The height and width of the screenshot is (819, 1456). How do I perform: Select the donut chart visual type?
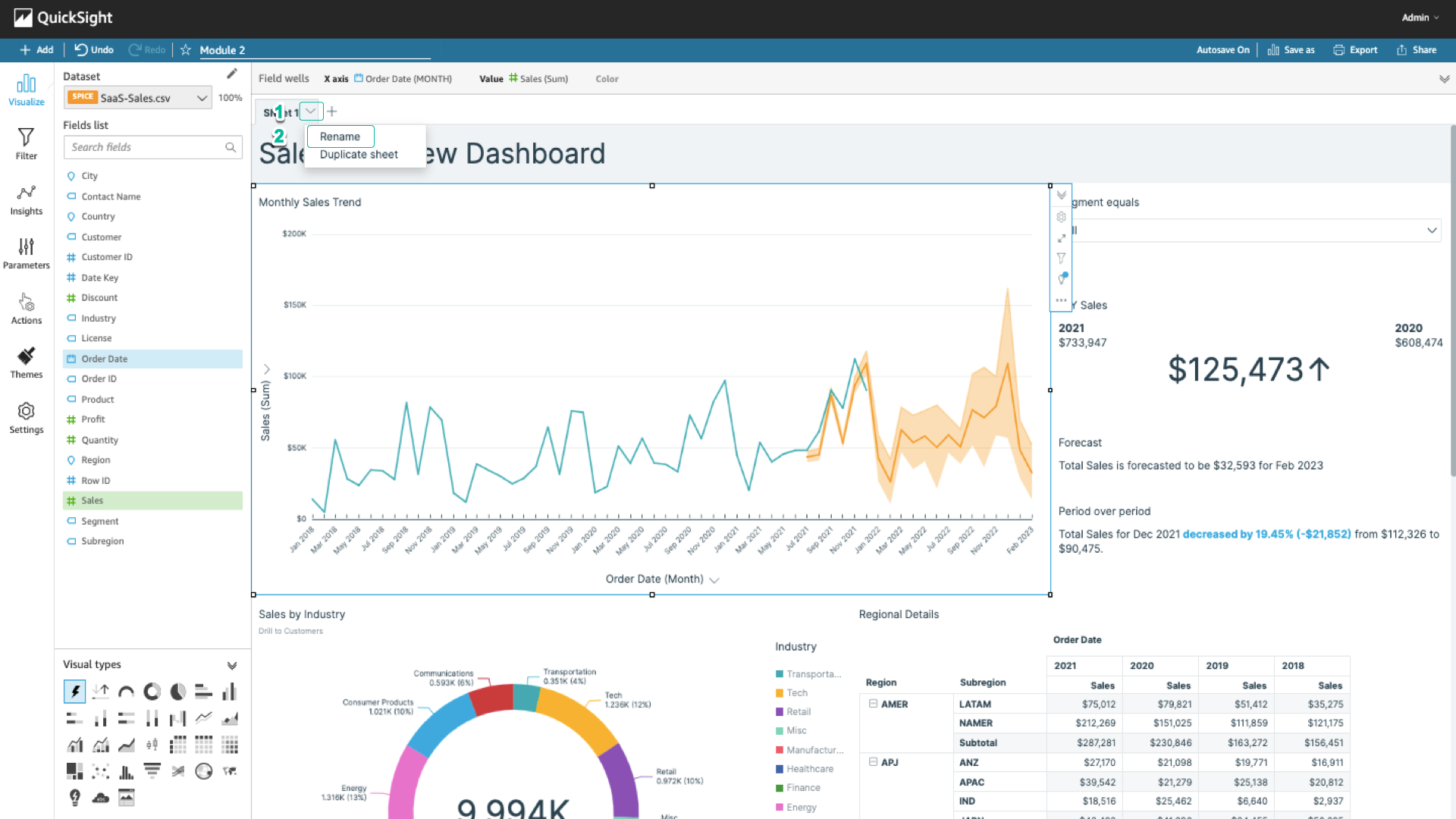coord(152,692)
